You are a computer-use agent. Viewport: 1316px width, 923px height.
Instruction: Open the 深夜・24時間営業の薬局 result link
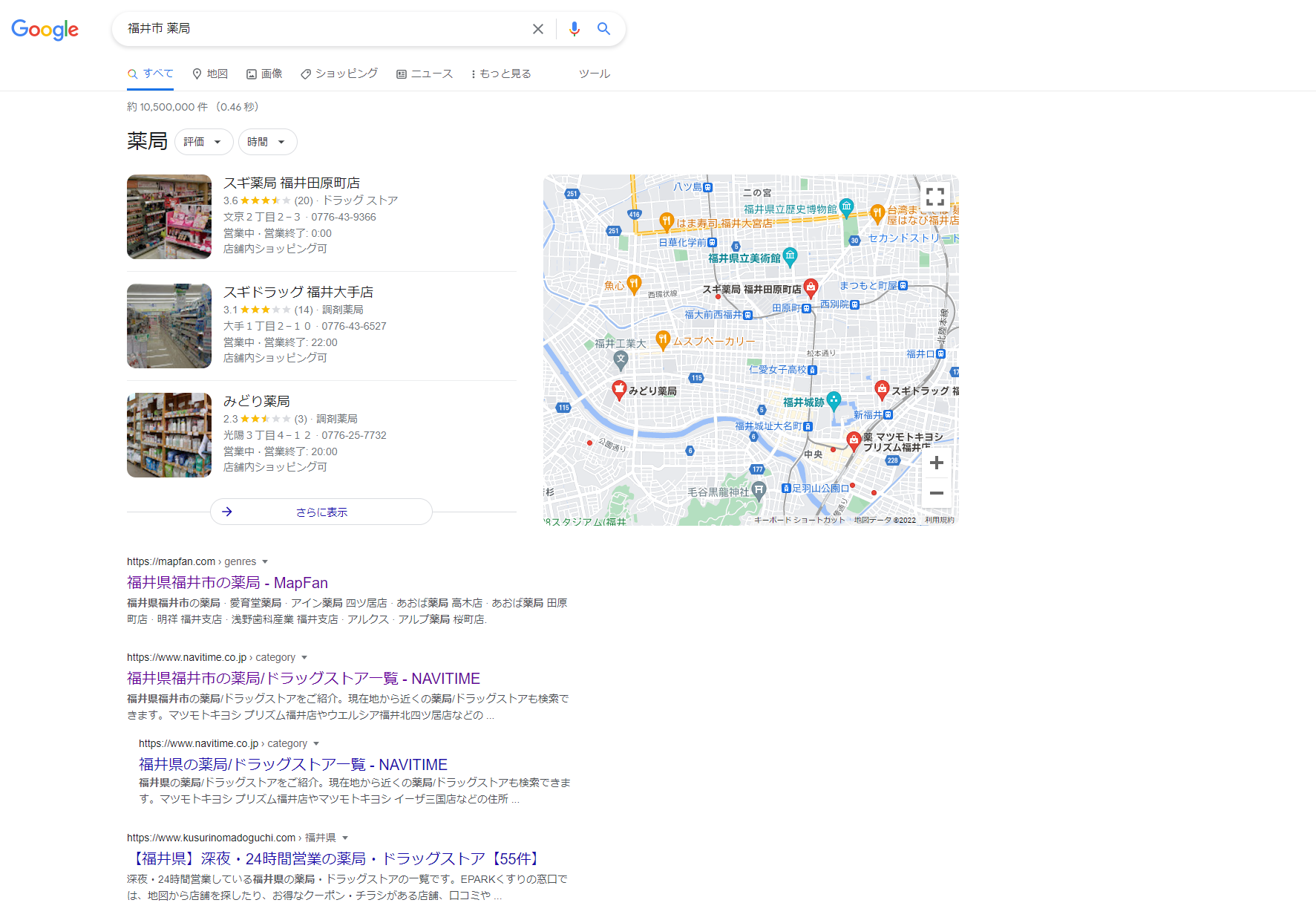[336, 859]
